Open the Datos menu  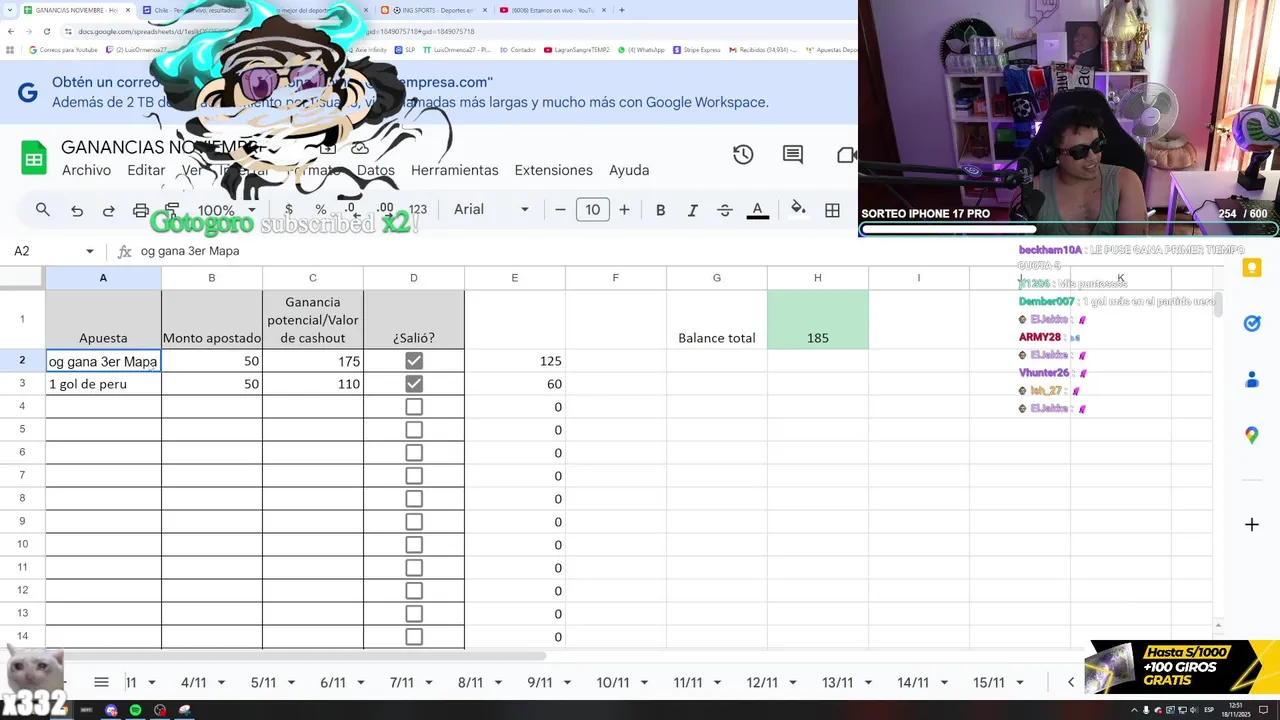pos(376,170)
